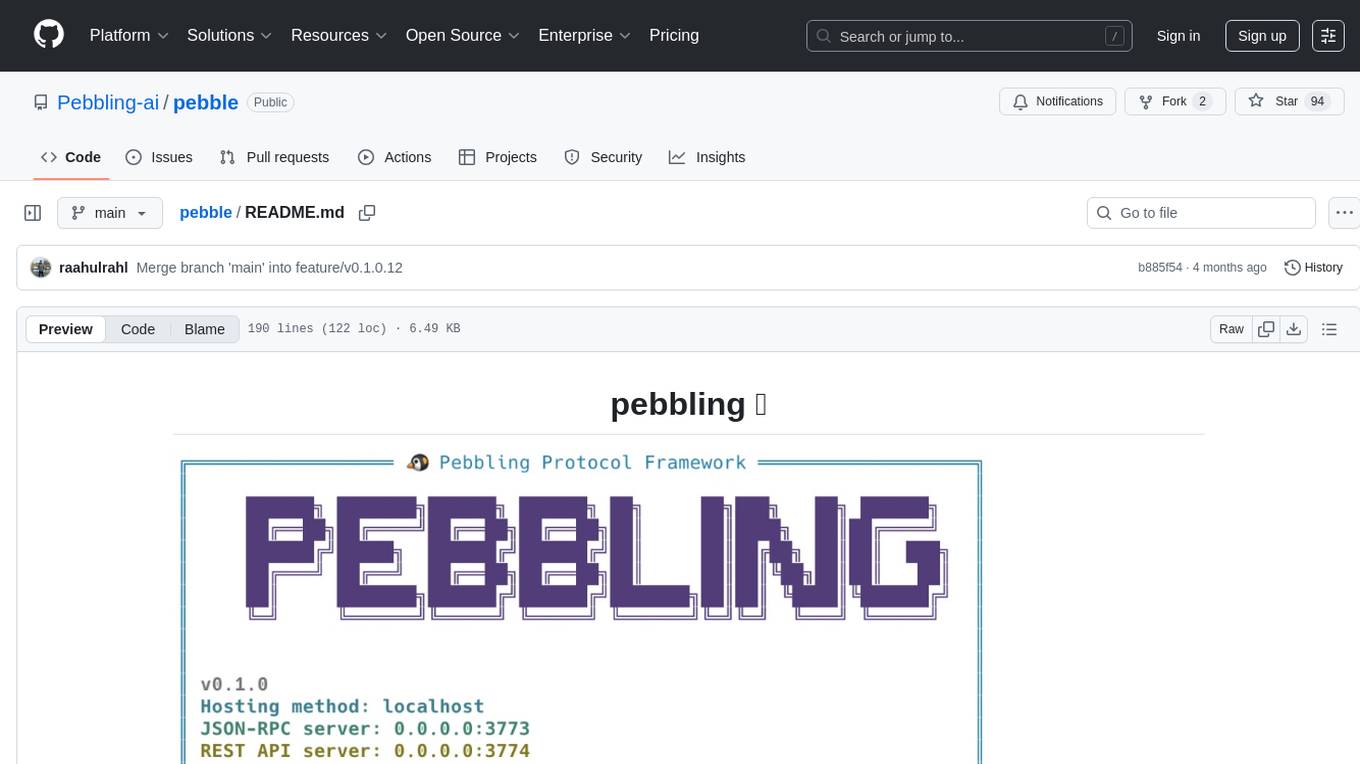The image size is (1360, 764).
Task: Copy the README.md file path
Action: 367,213
